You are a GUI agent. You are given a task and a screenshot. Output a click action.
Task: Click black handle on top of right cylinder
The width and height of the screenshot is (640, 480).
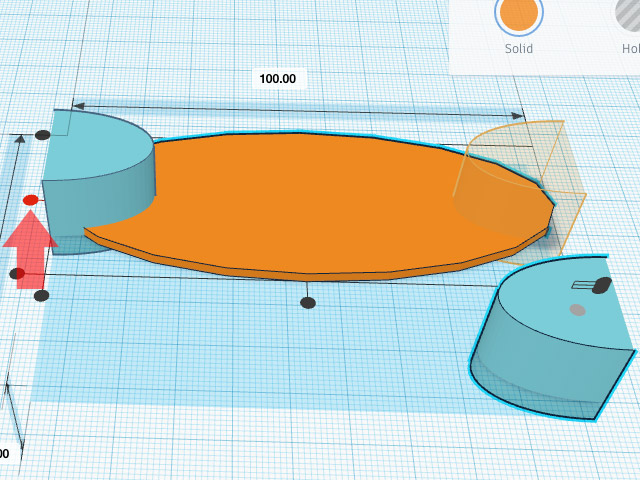pos(601,286)
